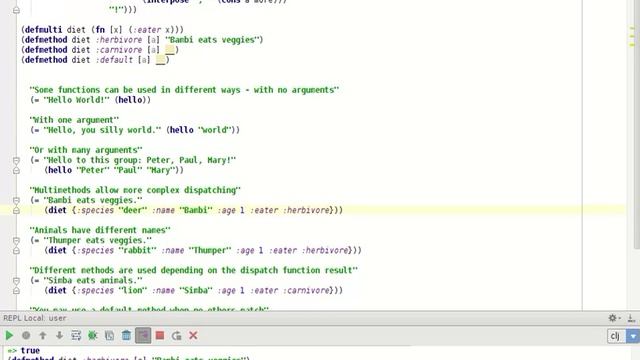Click "Hello, you silly world." string
Image resolution: width=640 pixels, height=360 pixels.
[x=102, y=130]
